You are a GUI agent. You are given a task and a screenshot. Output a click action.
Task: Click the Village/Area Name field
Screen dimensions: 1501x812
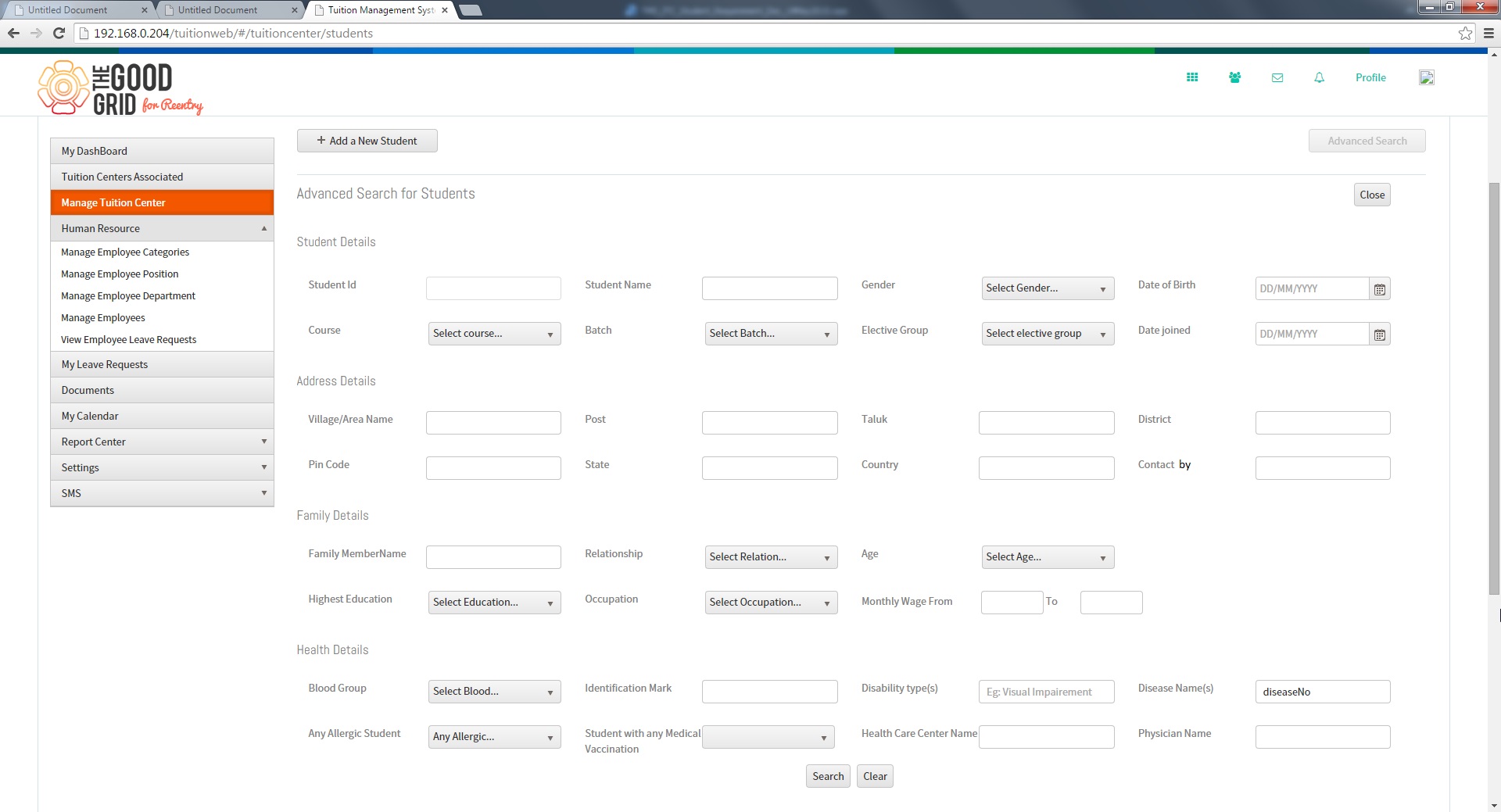coord(493,423)
